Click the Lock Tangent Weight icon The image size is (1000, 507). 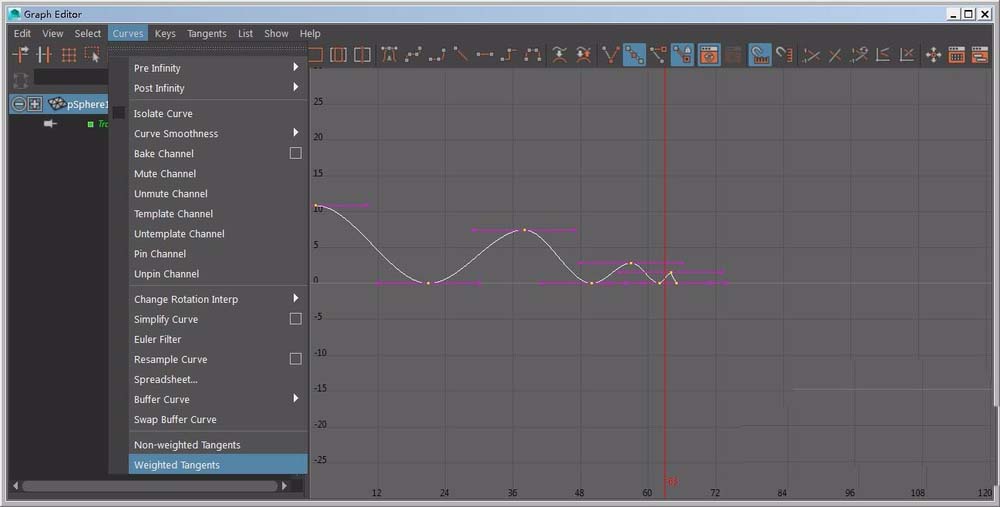click(x=682, y=55)
